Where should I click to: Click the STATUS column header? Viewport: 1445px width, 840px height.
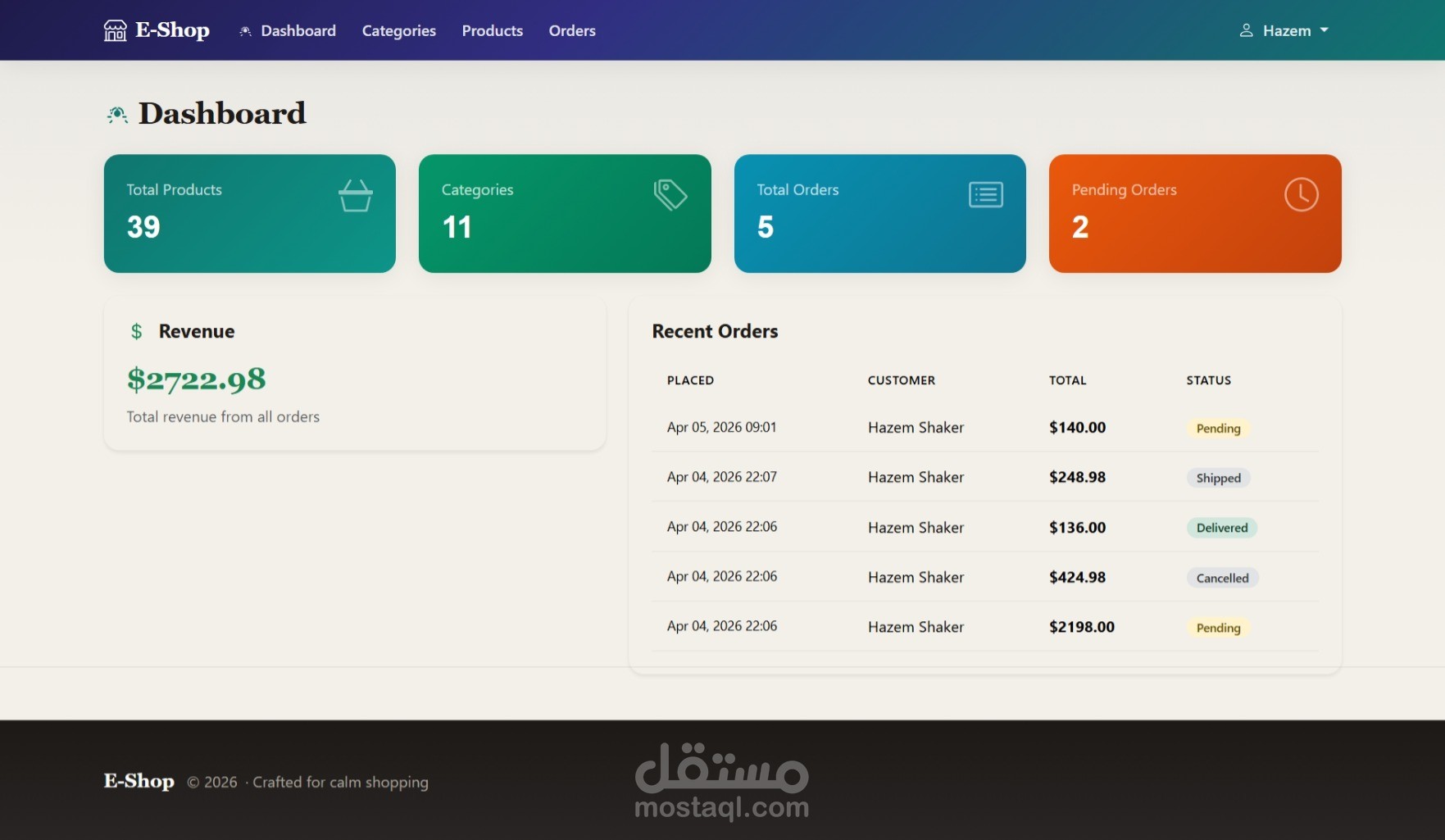pyautogui.click(x=1209, y=380)
